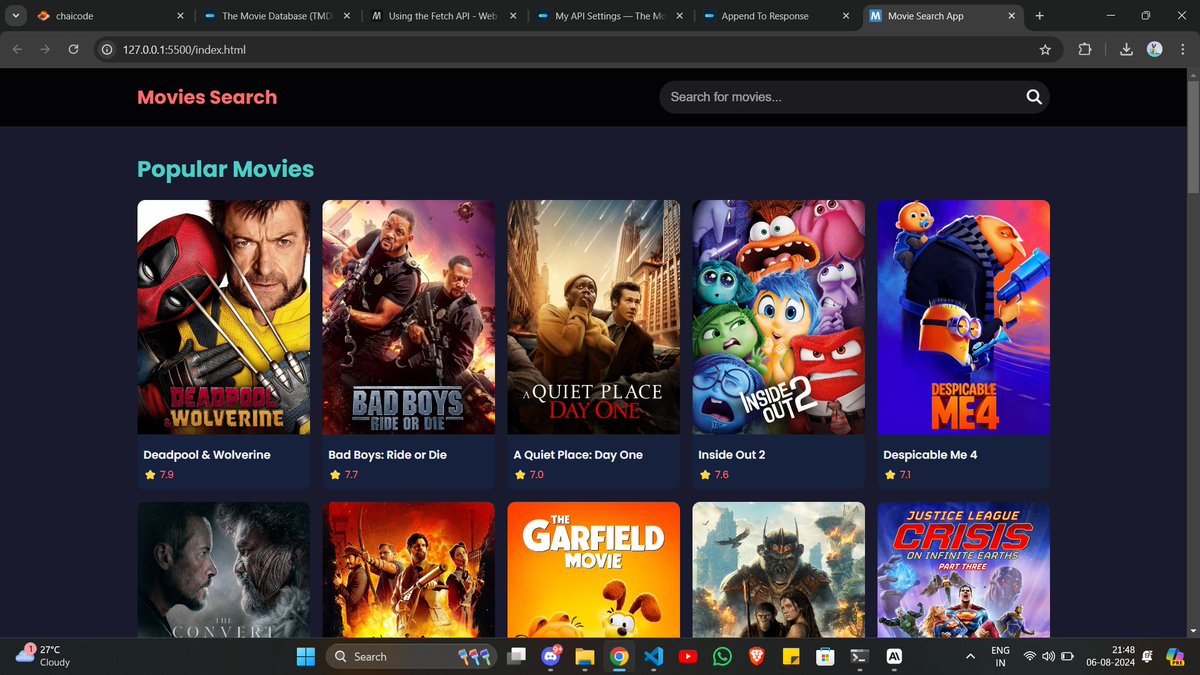This screenshot has height=675, width=1200.
Task: Click the 'Inside Out 2' title text
Action: (x=732, y=455)
